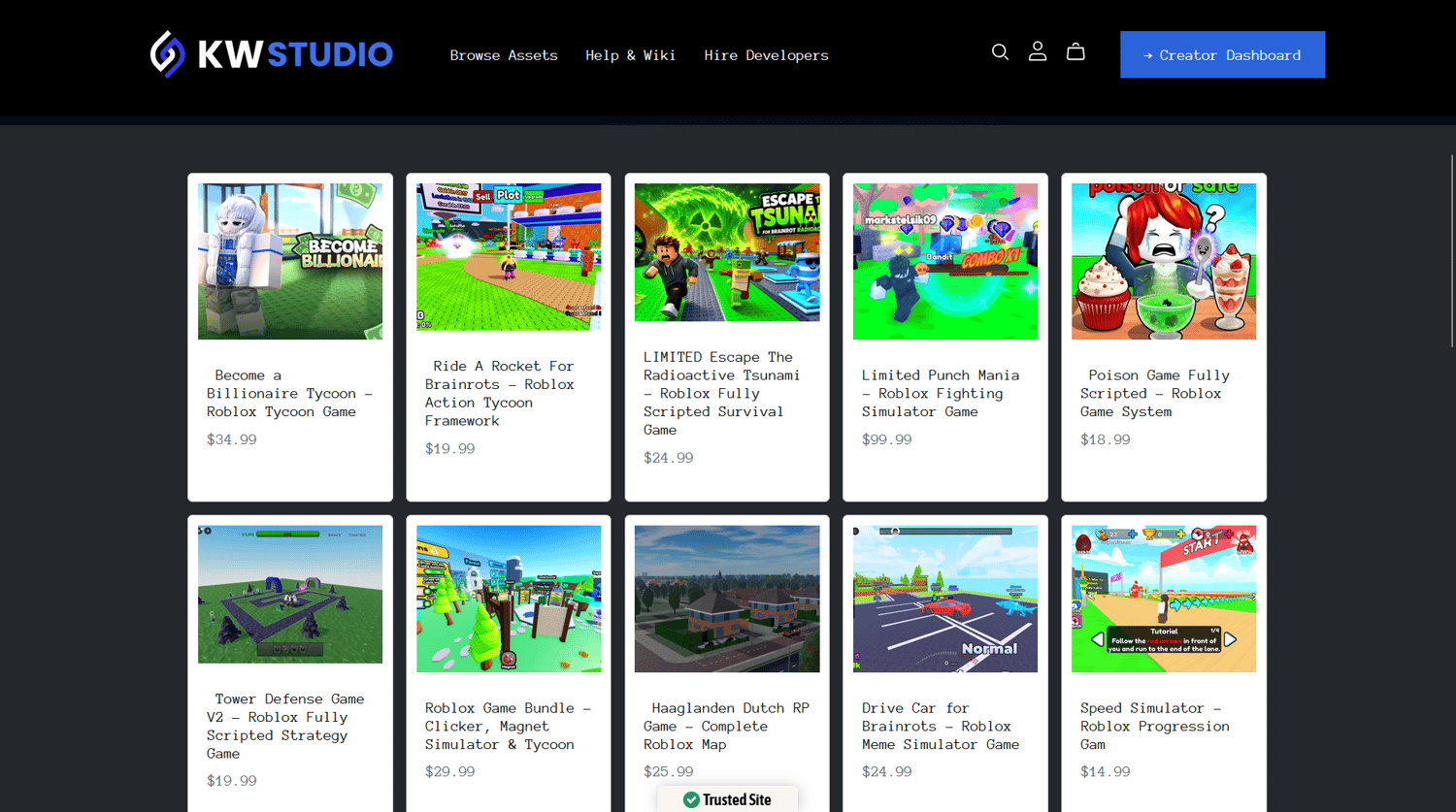Open Limited Punch Mania thumbnail image
The height and width of the screenshot is (812, 1456).
coord(945,261)
